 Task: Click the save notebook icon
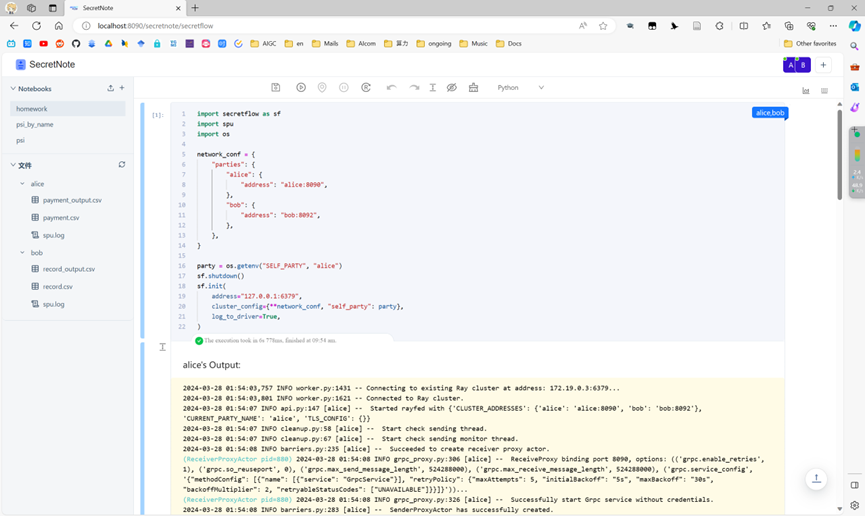coord(276,88)
